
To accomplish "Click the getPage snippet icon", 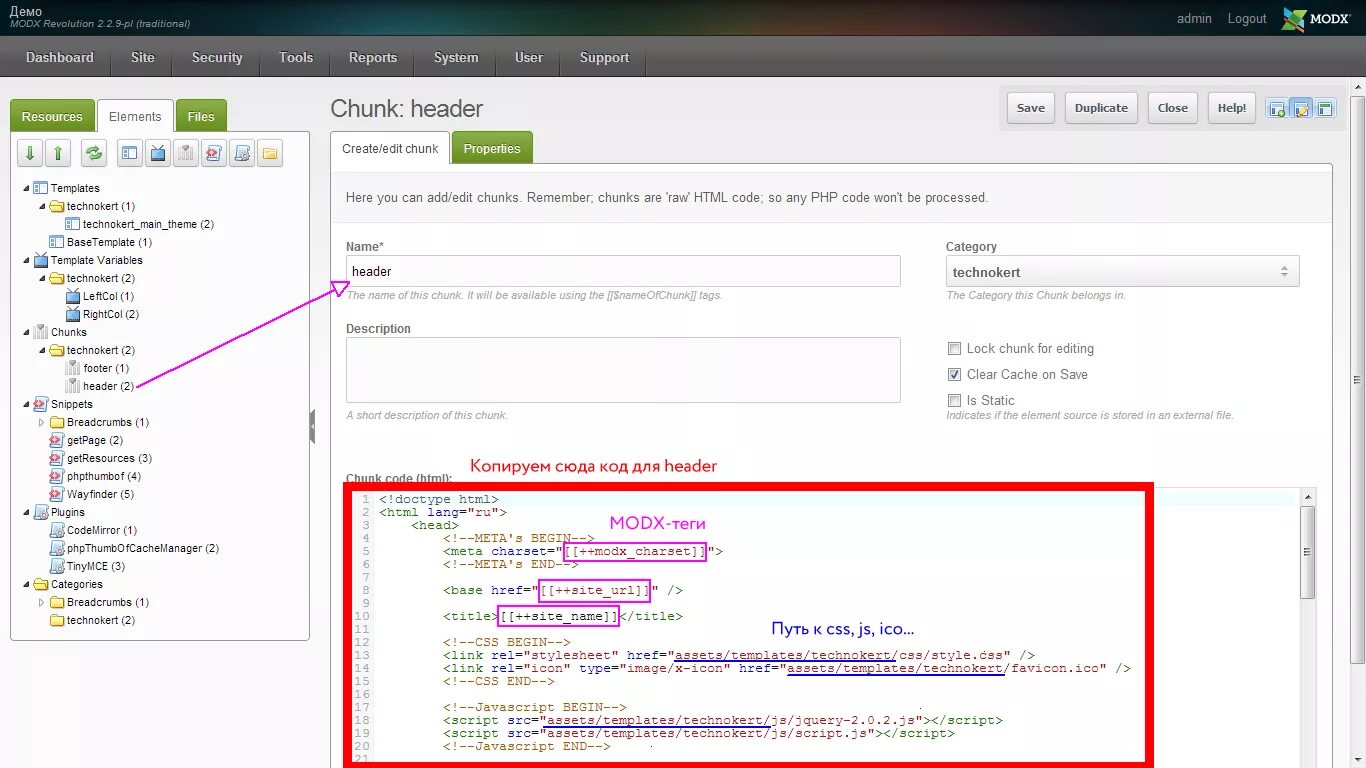I will click(x=56, y=440).
